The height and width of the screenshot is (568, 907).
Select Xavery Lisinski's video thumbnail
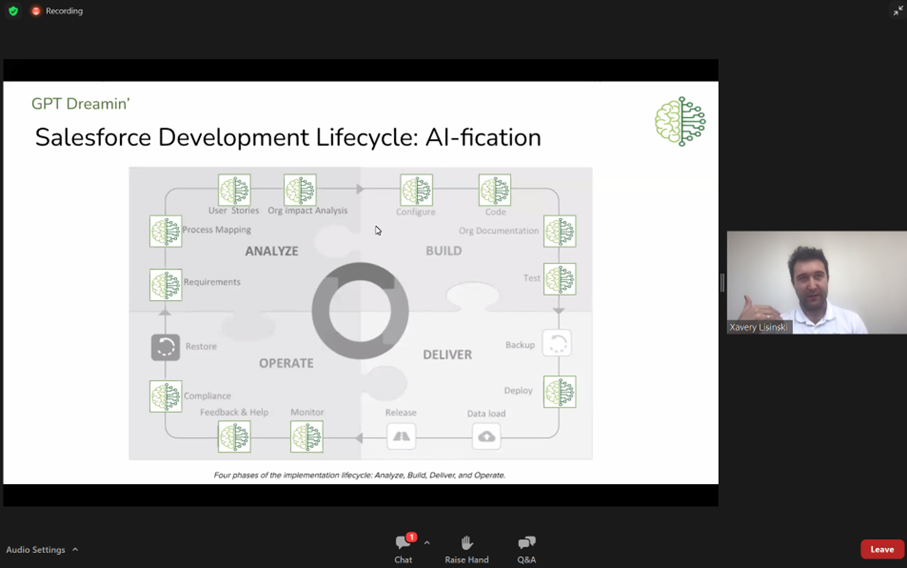tap(816, 282)
